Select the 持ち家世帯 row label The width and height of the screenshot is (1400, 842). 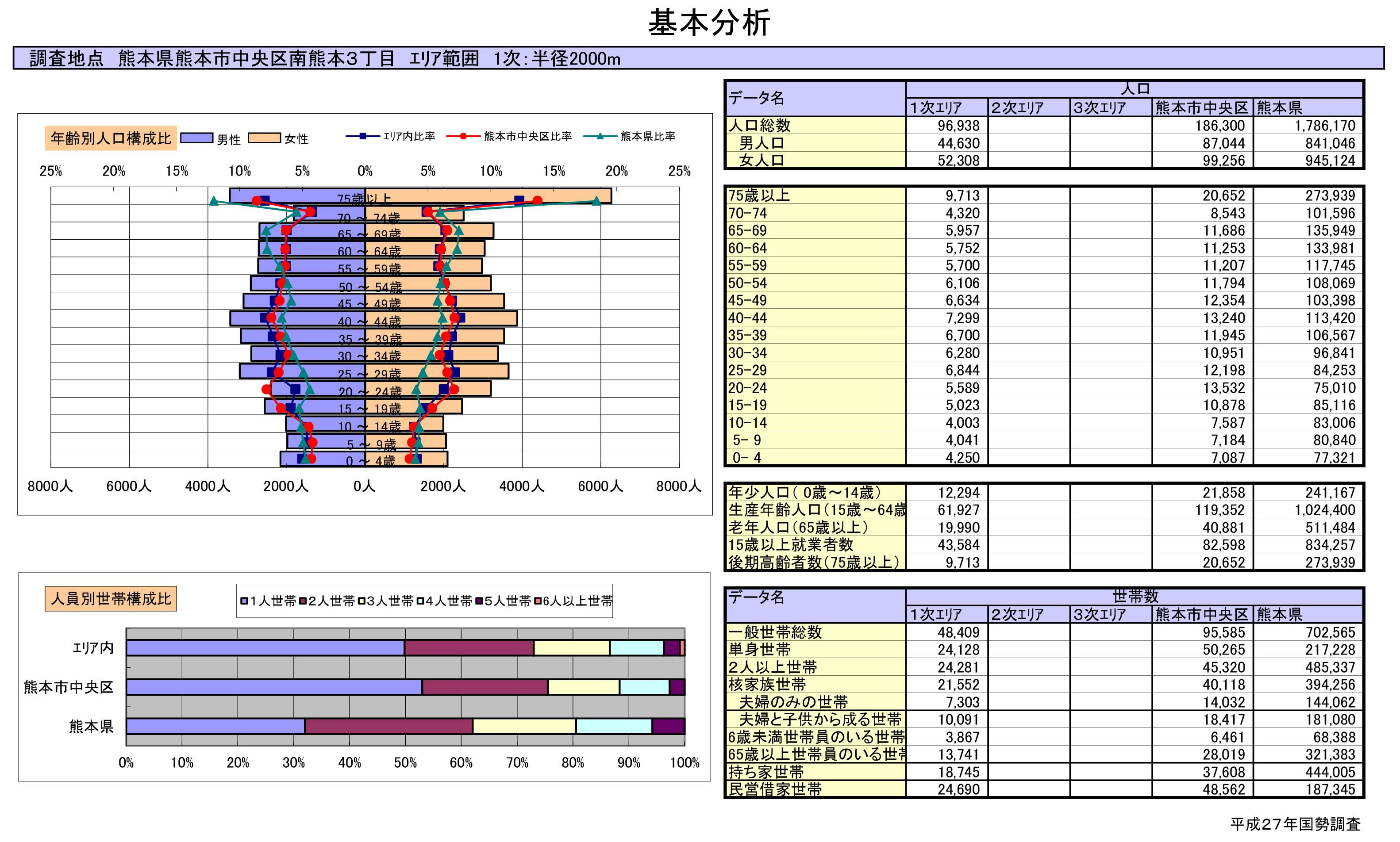pyautogui.click(x=816, y=772)
